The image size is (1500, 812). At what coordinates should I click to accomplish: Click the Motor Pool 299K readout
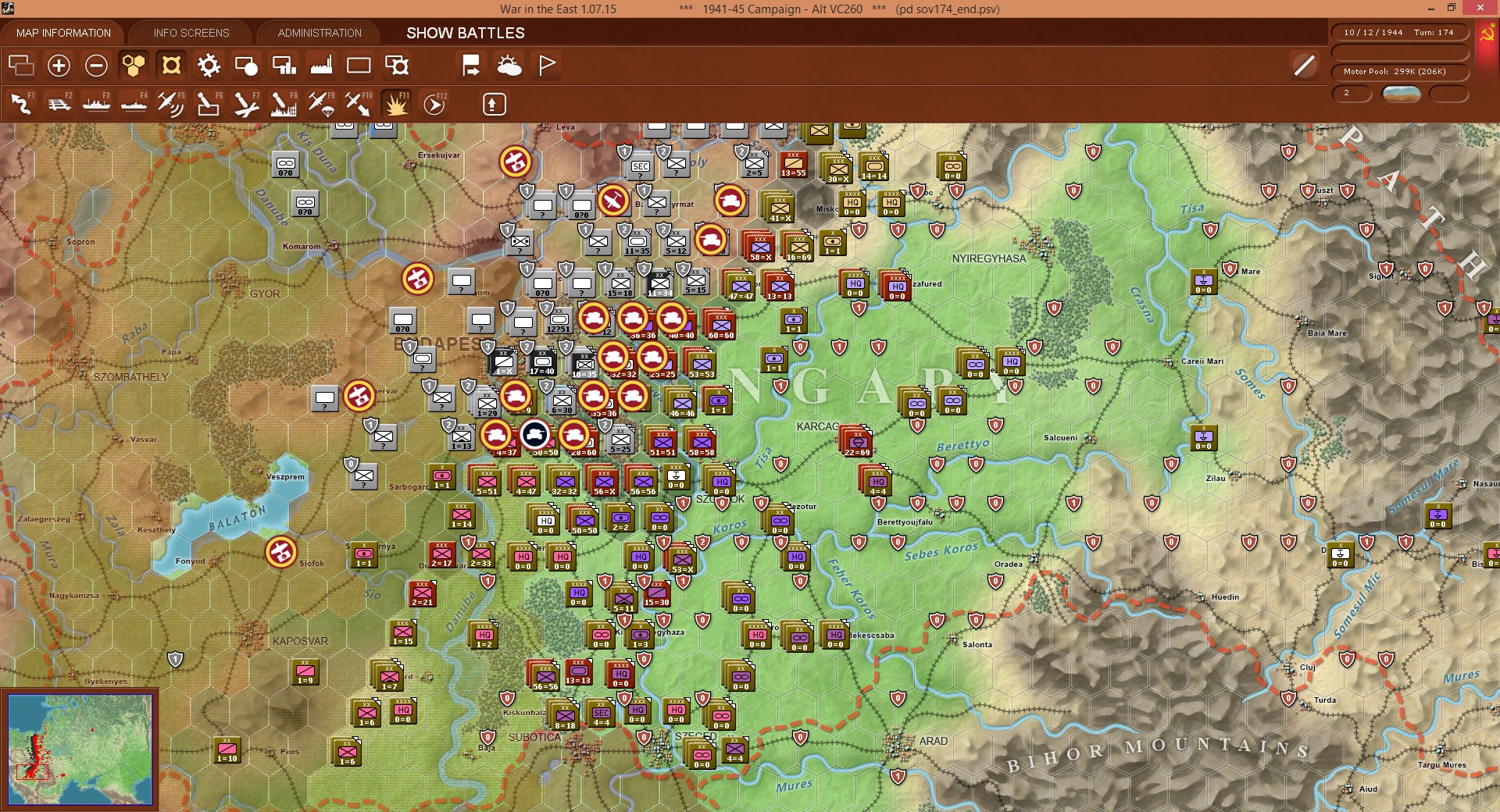(1398, 72)
